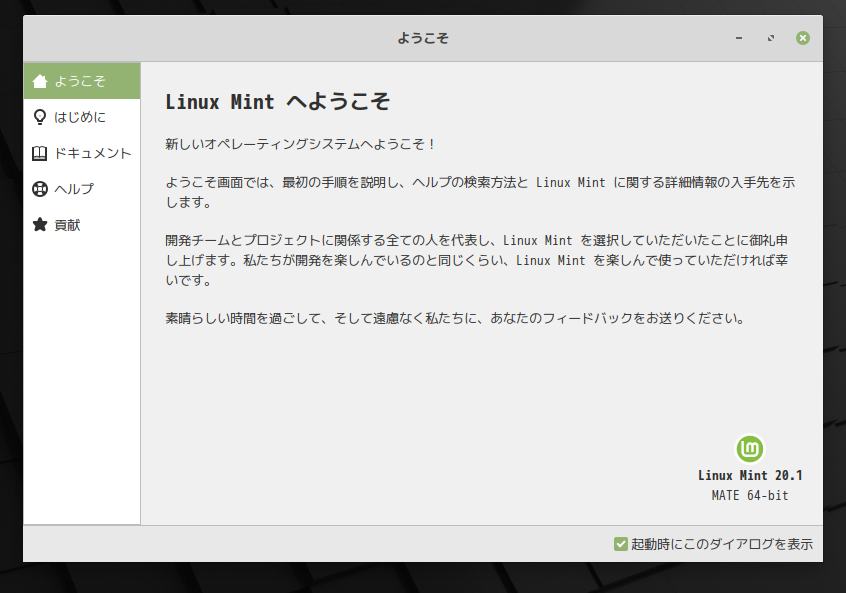The image size is (846, 593).
Task: Click the star icon beside 貢献
Action: click(x=40, y=225)
